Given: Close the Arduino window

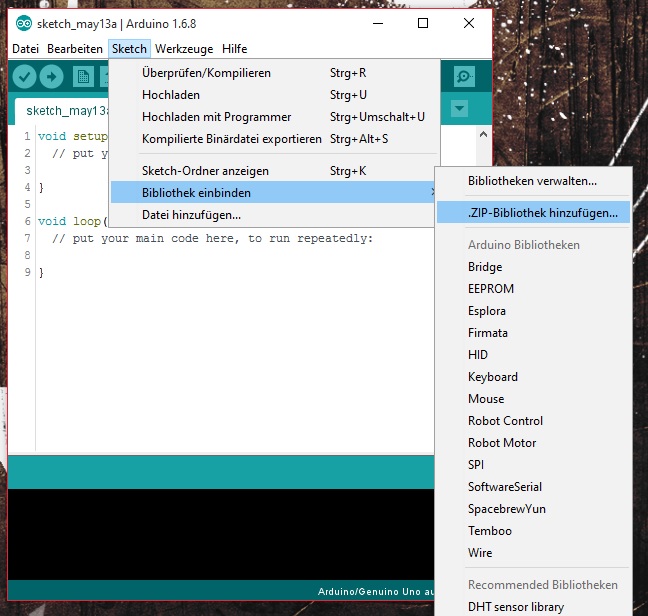Looking at the screenshot, I should pyautogui.click(x=469, y=23).
